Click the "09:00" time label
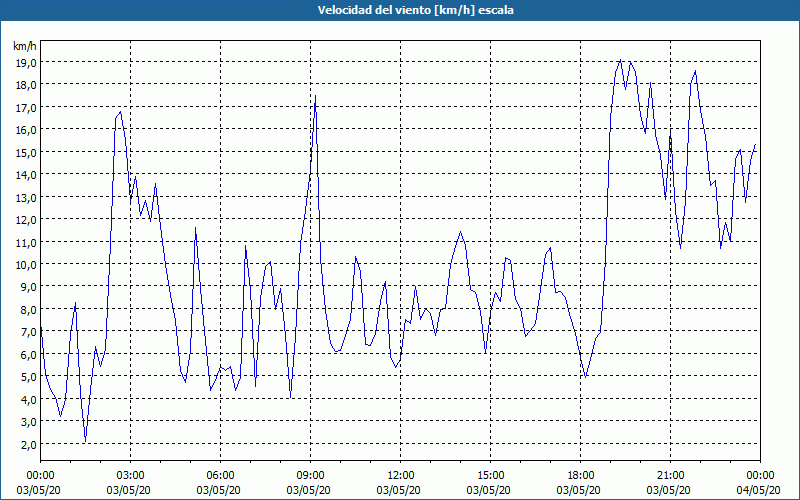This screenshot has width=800, height=500. [309, 476]
